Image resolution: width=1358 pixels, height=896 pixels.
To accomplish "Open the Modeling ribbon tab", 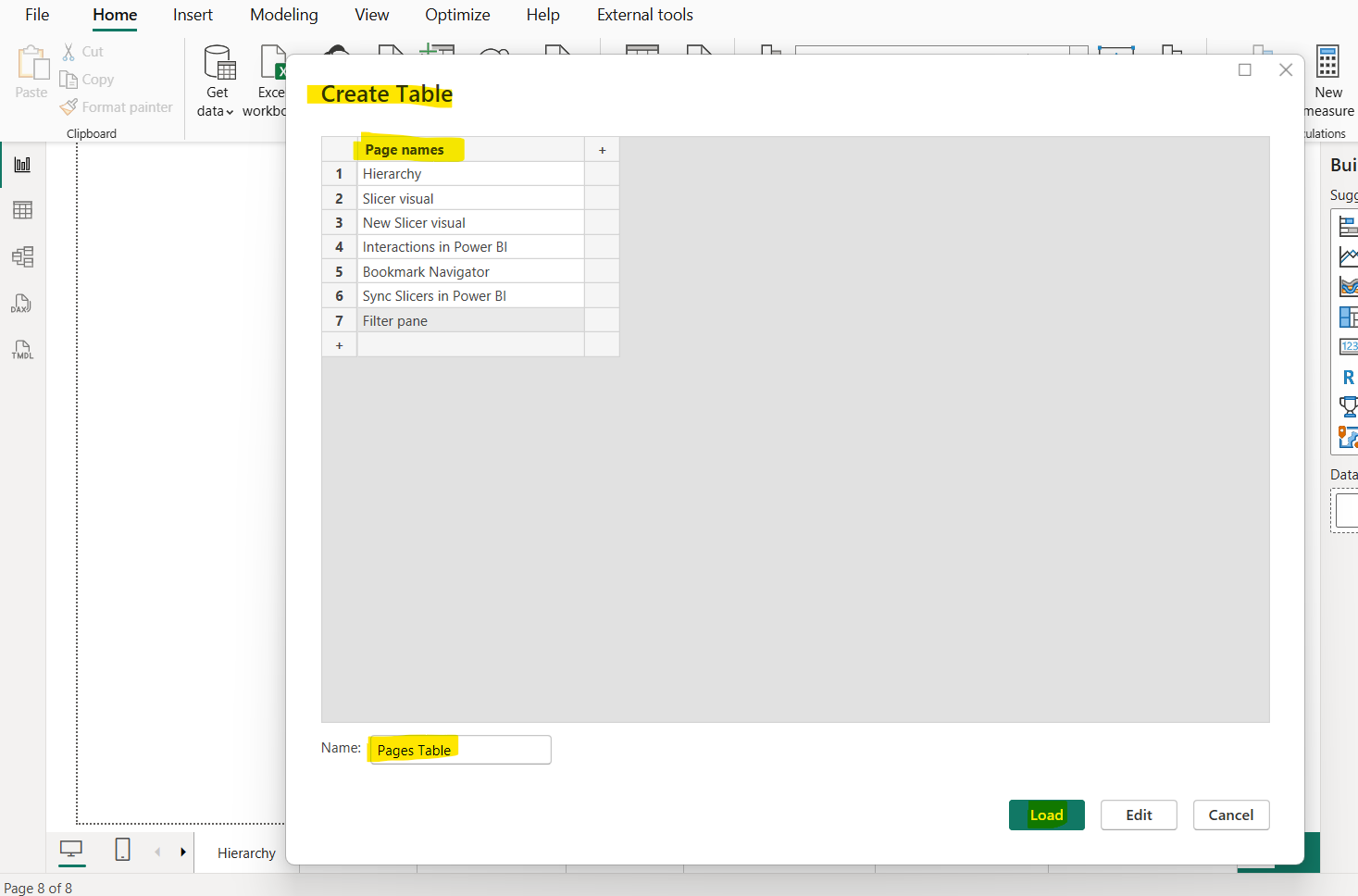I will click(x=283, y=15).
